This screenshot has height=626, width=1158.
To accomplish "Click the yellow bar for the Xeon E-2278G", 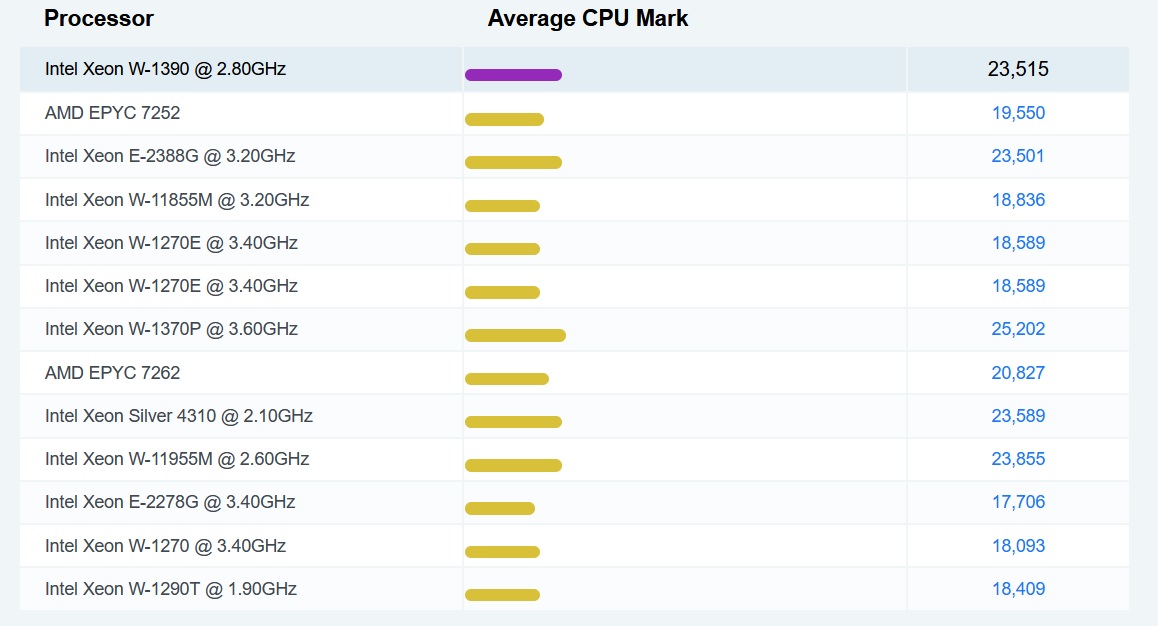I will (500, 509).
